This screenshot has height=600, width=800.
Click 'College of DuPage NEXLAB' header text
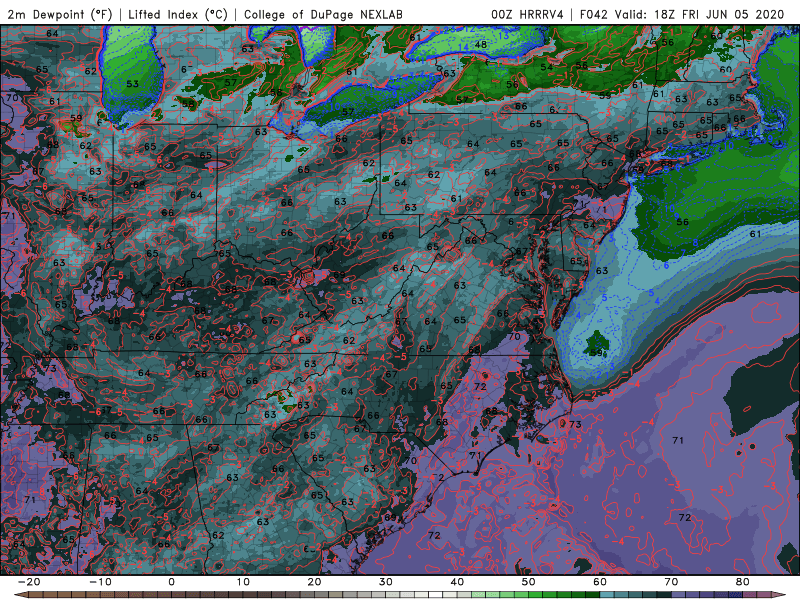pos(323,14)
